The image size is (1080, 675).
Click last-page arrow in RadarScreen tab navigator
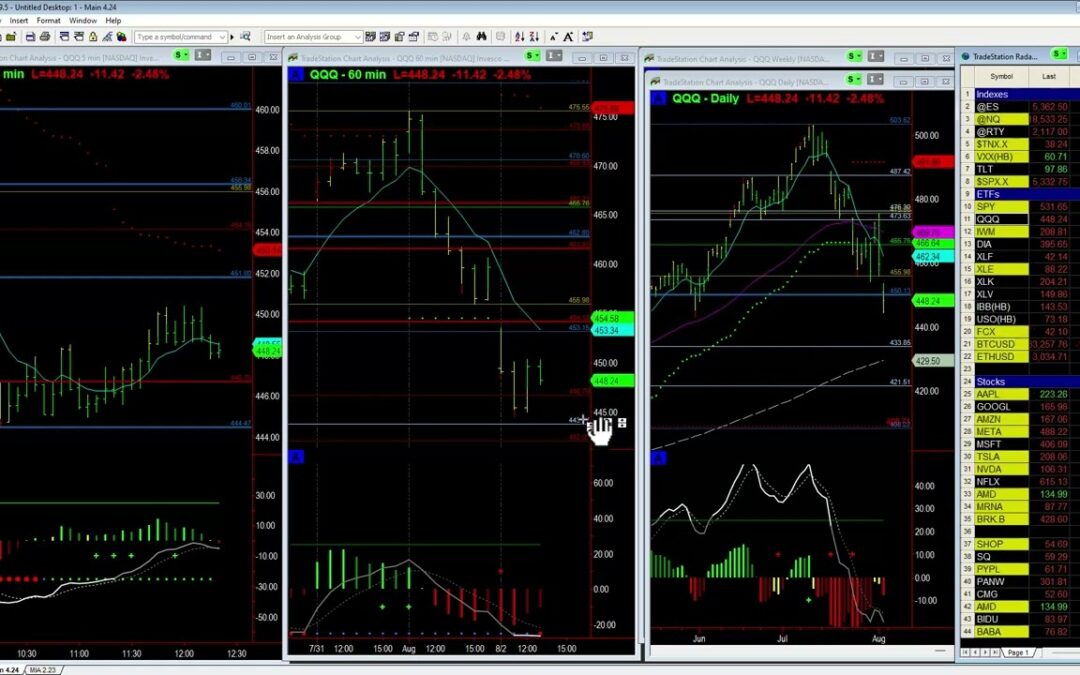(995, 652)
